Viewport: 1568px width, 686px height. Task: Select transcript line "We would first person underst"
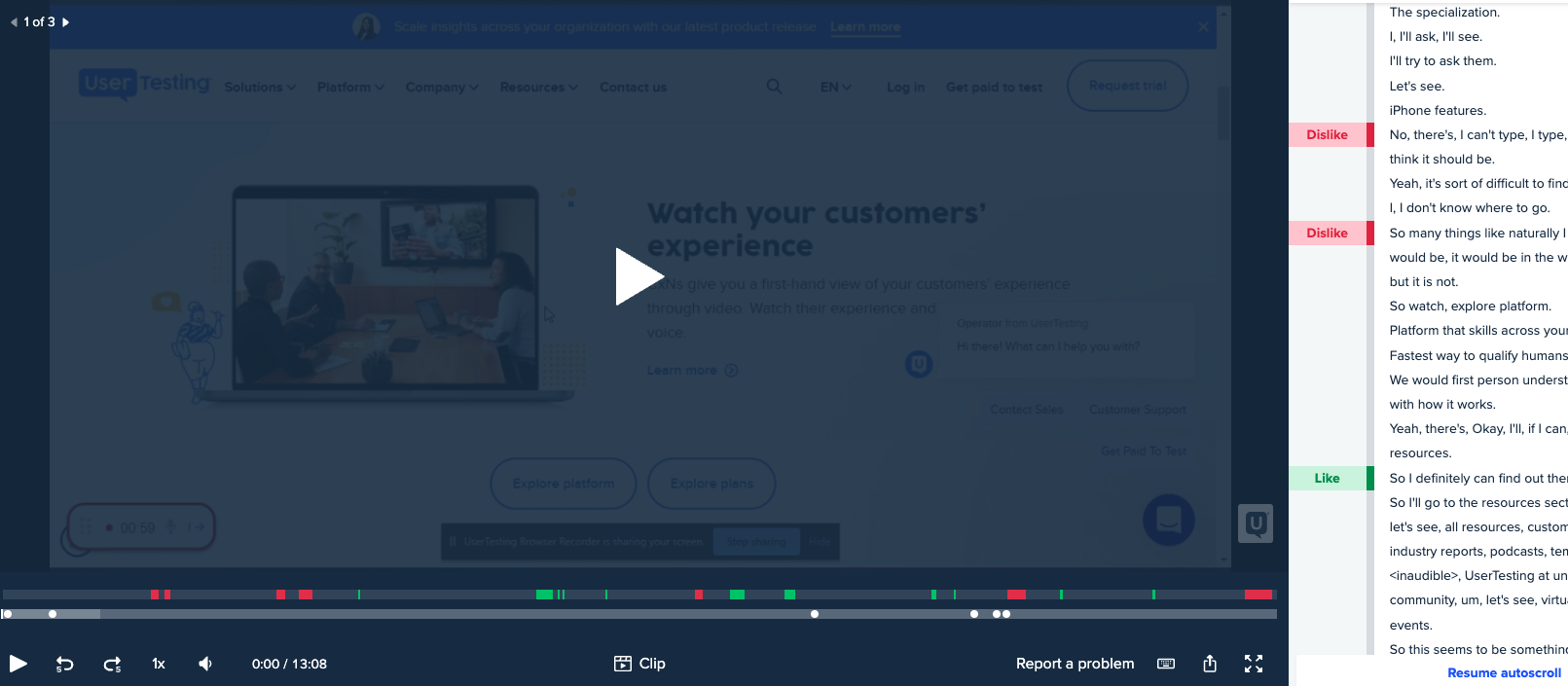1477,380
